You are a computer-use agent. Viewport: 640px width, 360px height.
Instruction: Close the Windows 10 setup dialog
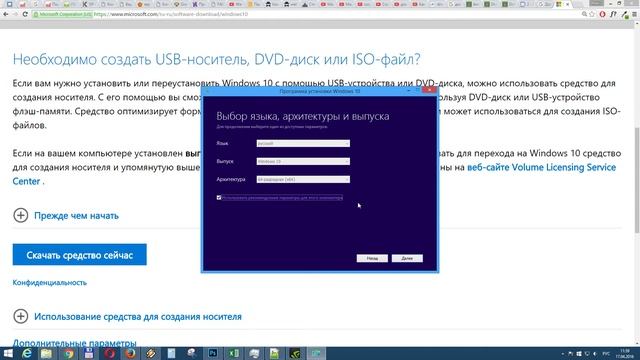click(429, 90)
